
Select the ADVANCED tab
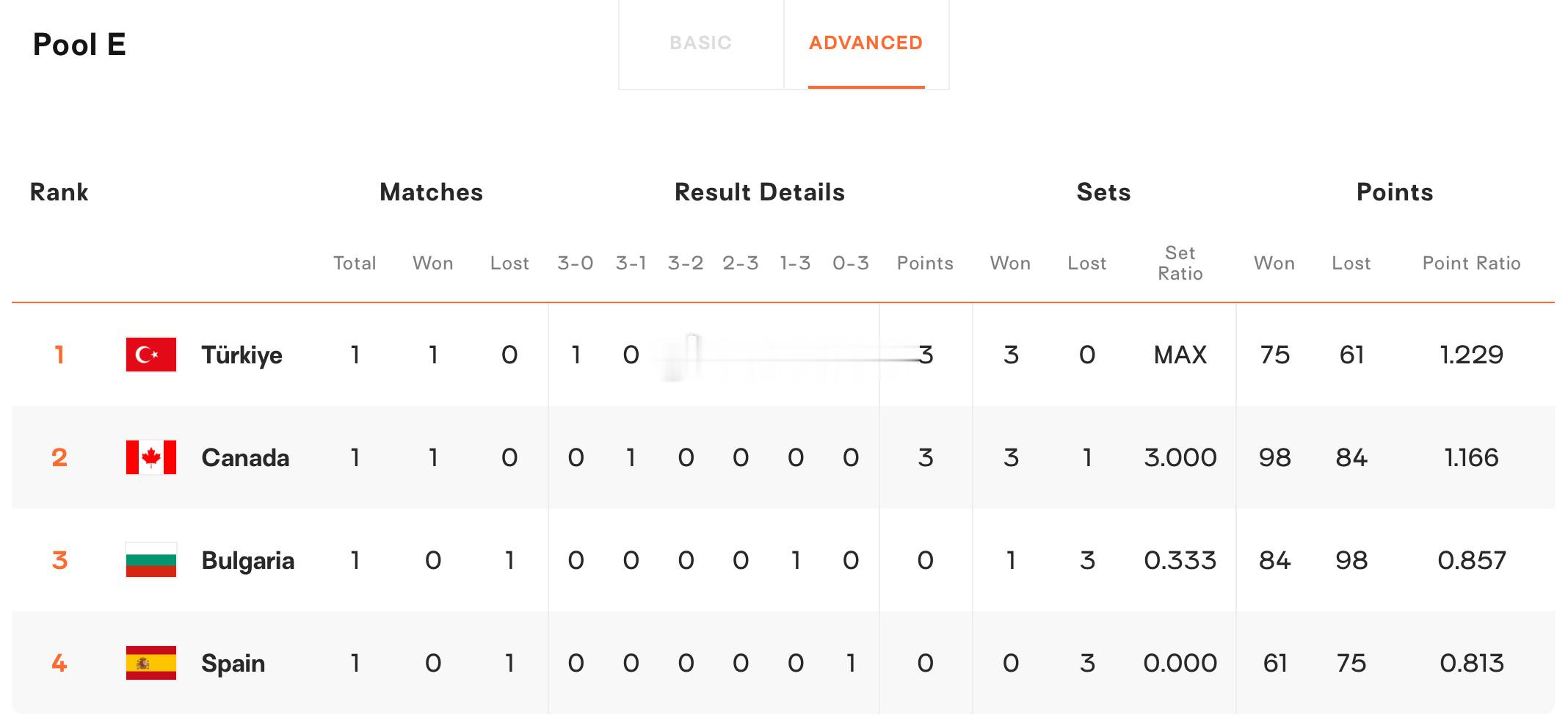pos(866,43)
